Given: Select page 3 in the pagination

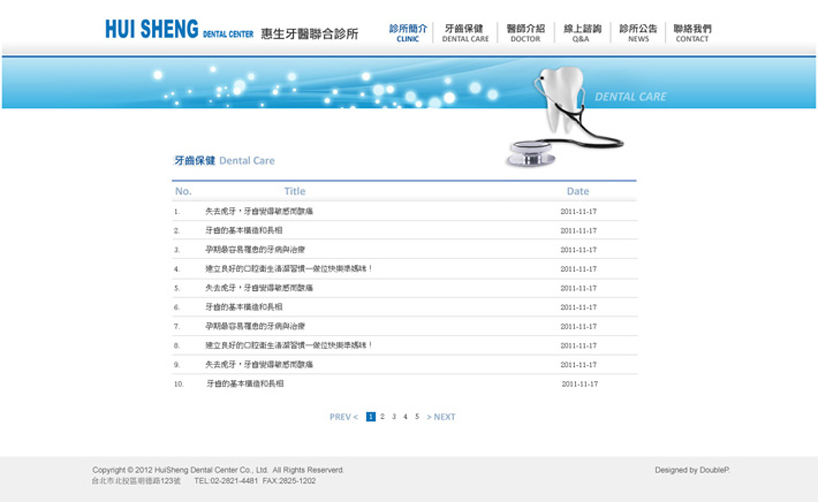Looking at the screenshot, I should [394, 417].
